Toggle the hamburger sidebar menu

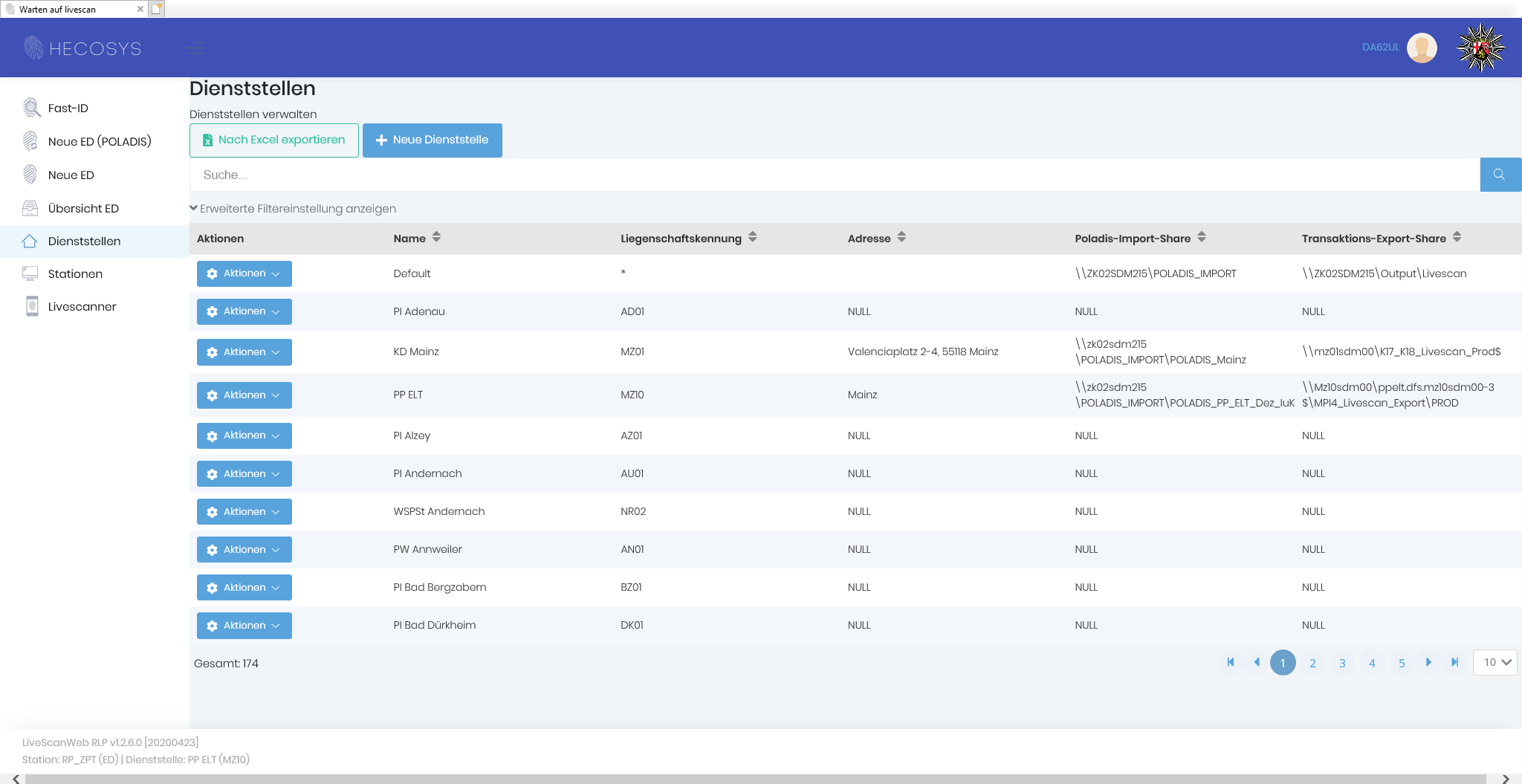[195, 48]
